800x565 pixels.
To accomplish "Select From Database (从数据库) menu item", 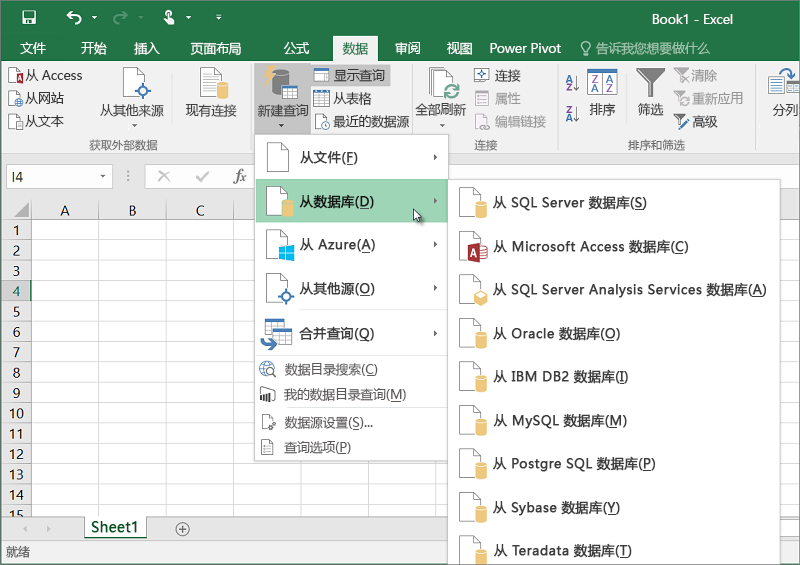I will point(351,201).
